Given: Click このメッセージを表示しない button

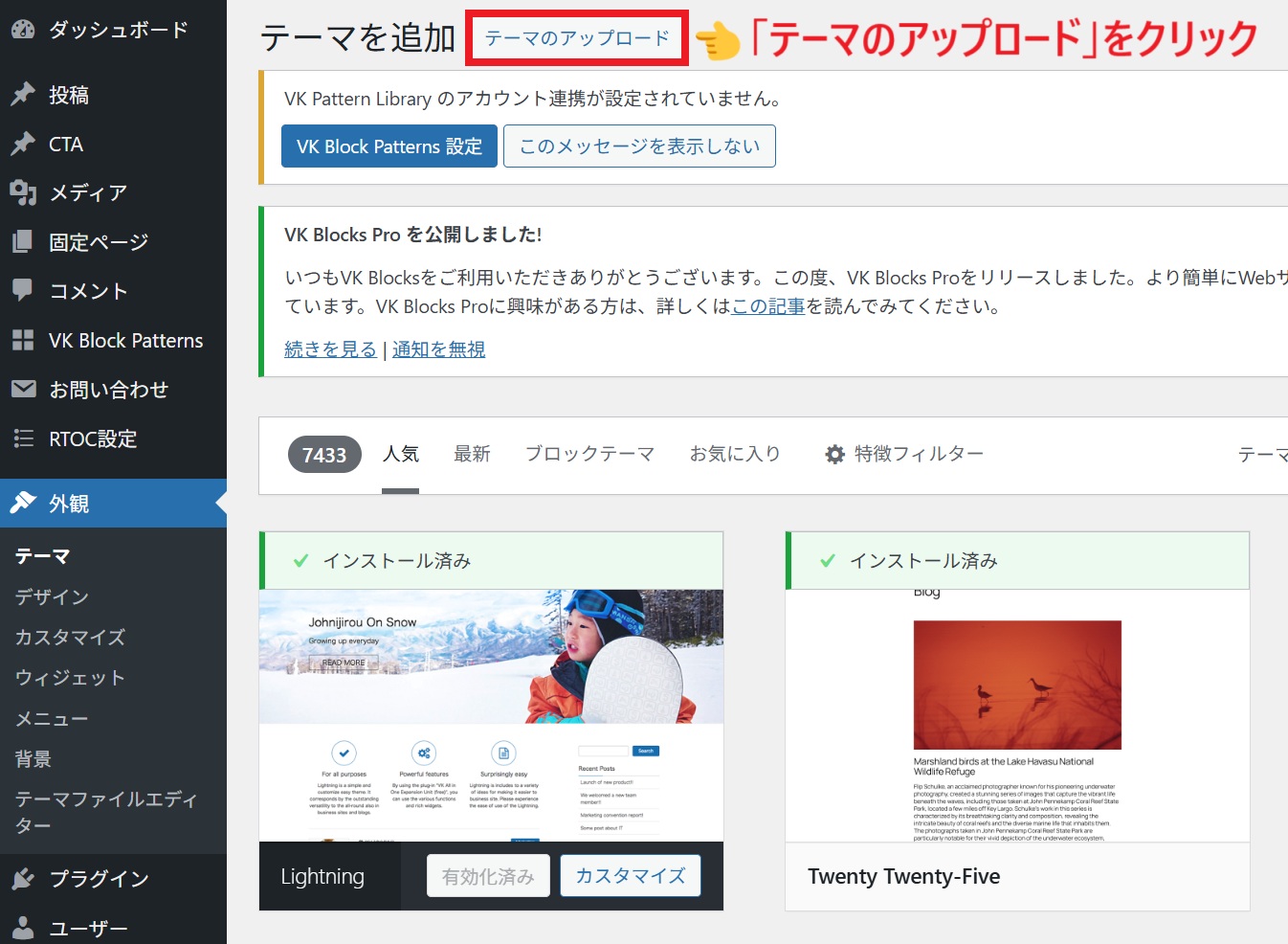Looking at the screenshot, I should [639, 146].
